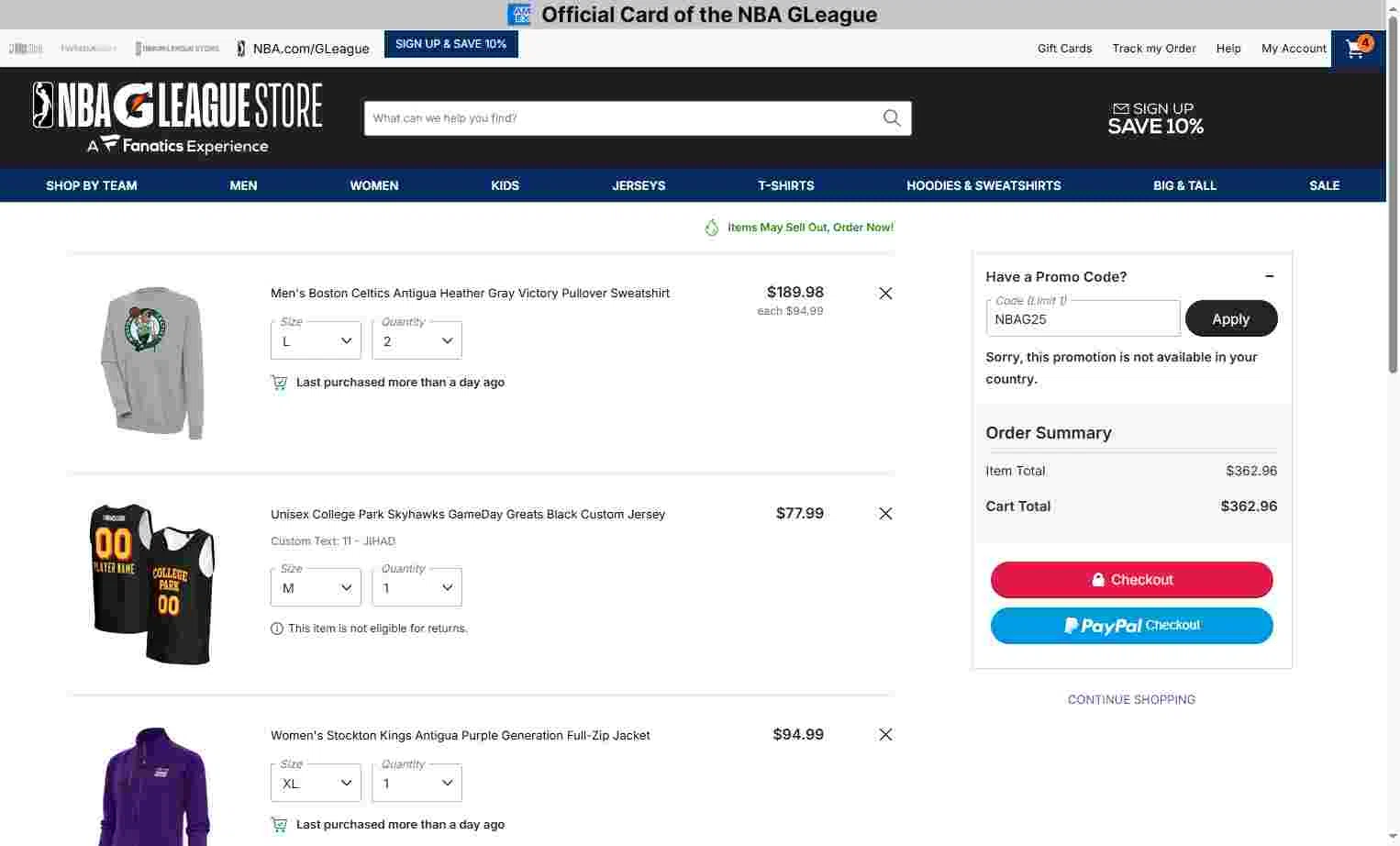Open the Quantity dropdown for Celtics sweatshirt

point(417,340)
